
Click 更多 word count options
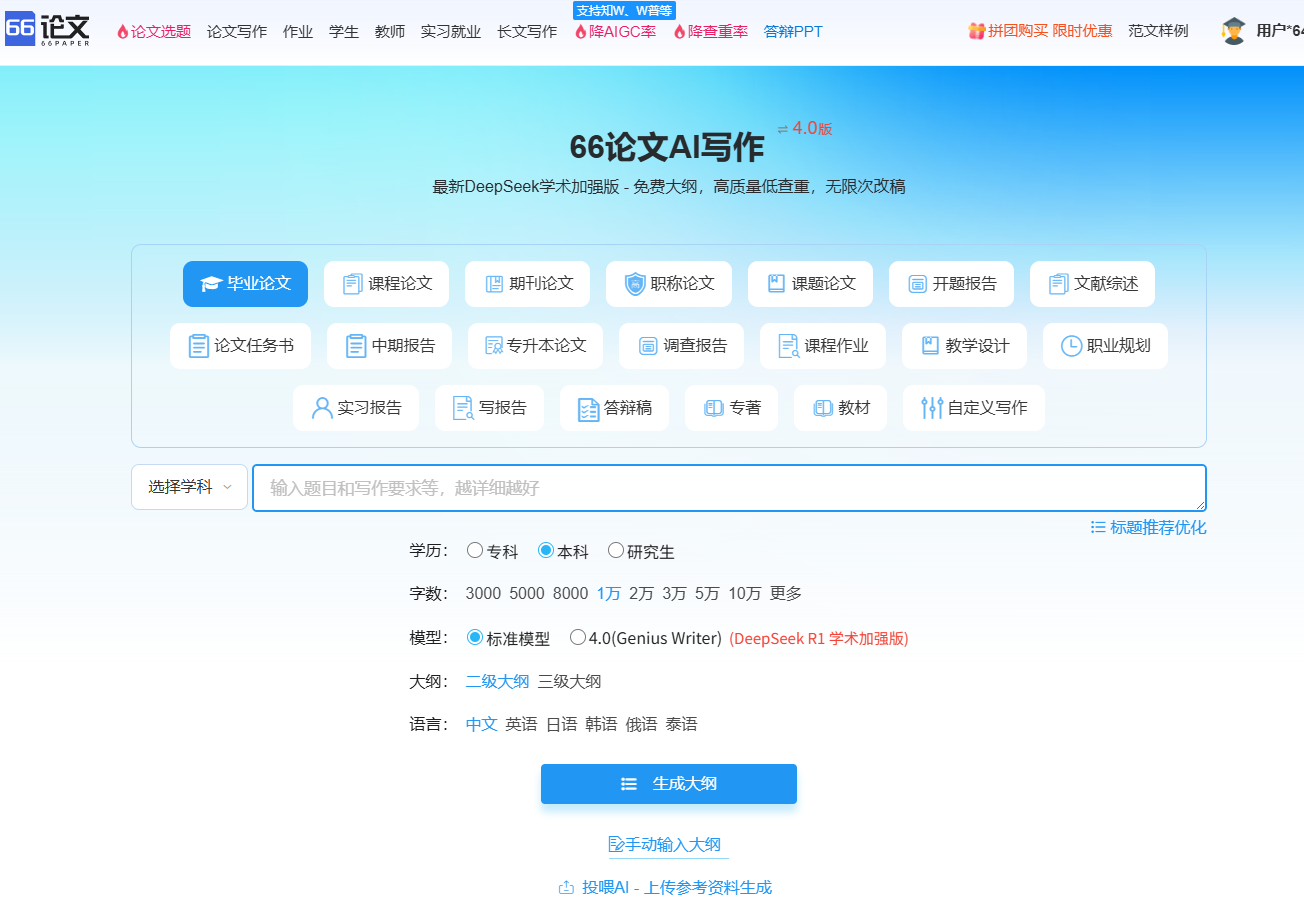pos(786,593)
